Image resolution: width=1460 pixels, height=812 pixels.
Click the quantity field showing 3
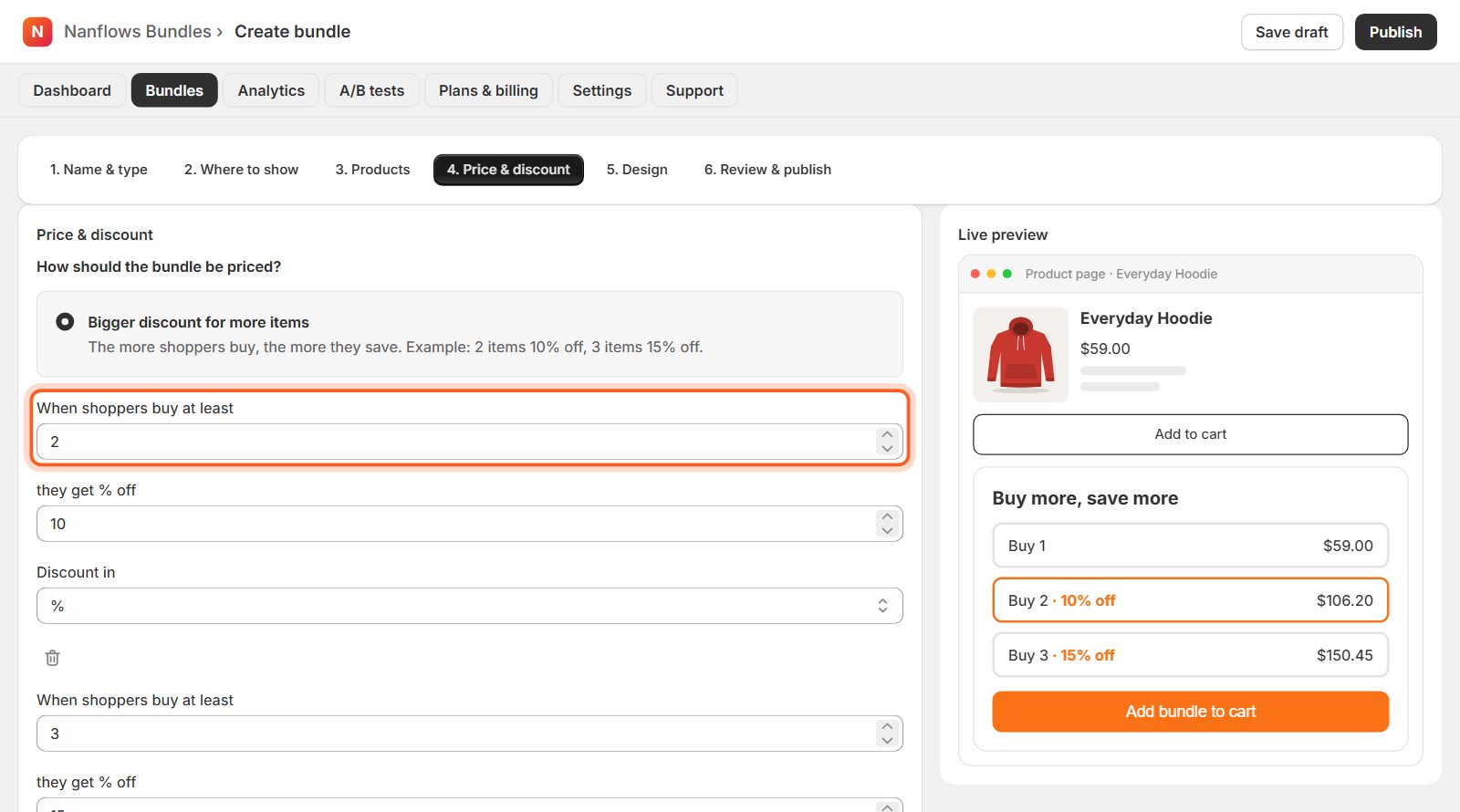click(x=470, y=734)
